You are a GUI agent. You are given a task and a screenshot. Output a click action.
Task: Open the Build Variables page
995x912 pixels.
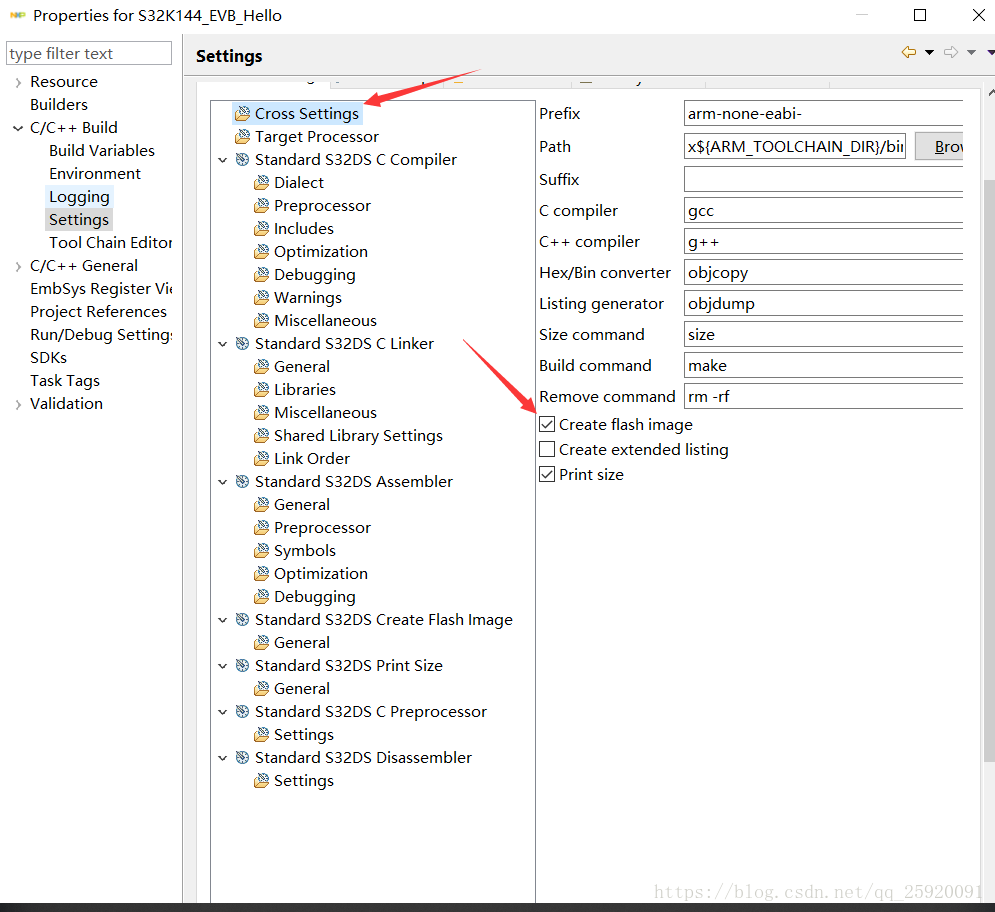pyautogui.click(x=102, y=150)
